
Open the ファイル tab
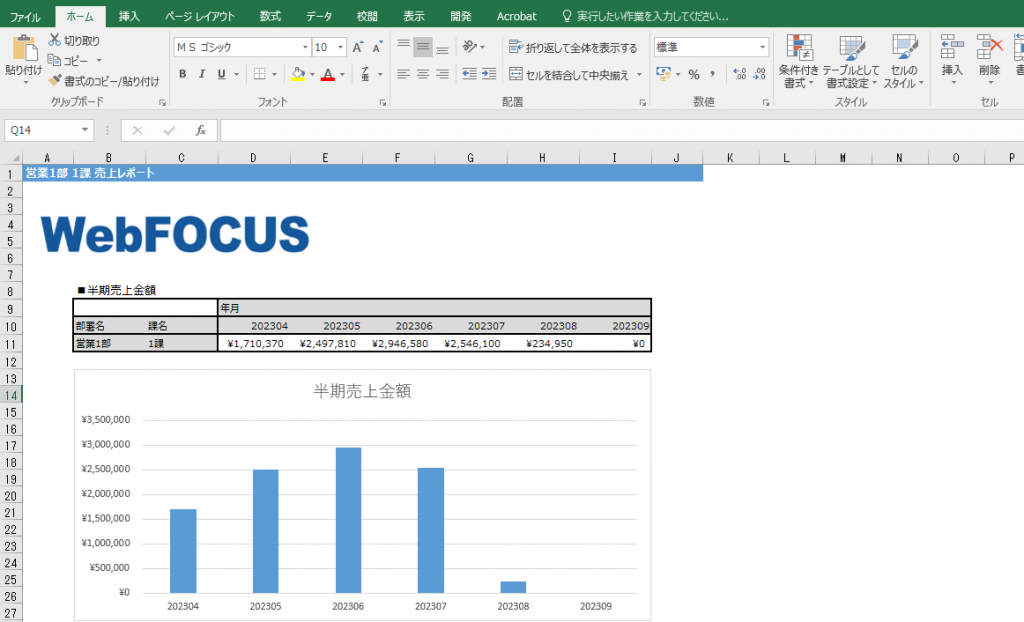point(25,16)
